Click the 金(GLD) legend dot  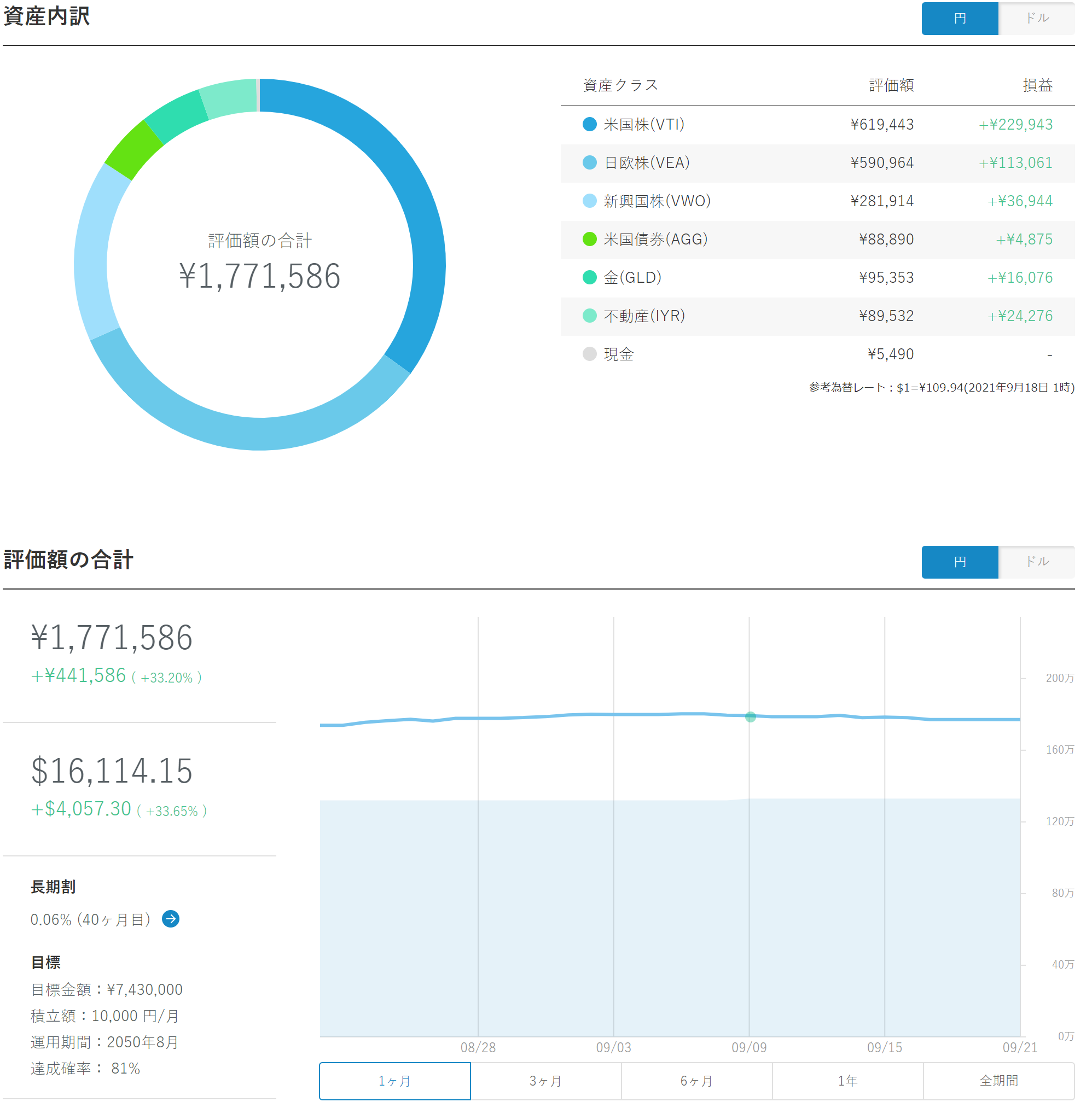(x=590, y=278)
